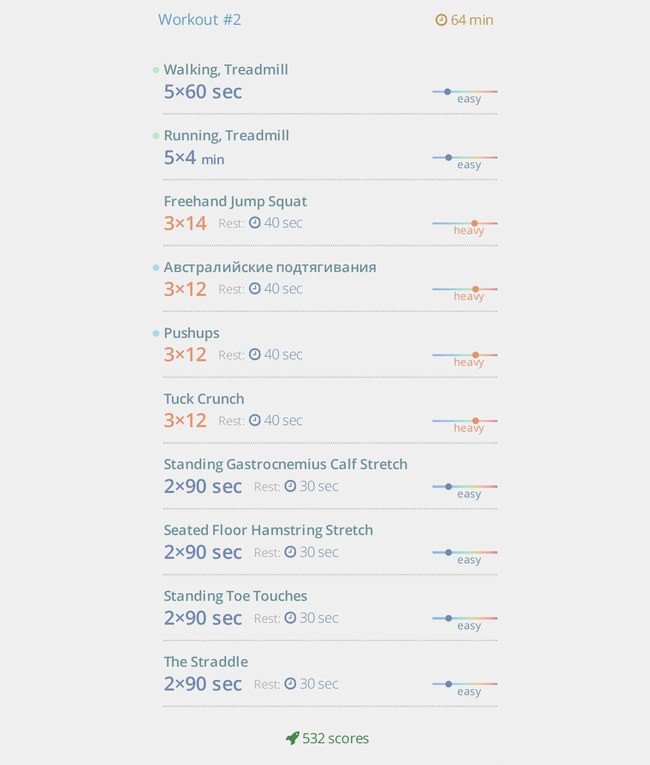Viewport: 650px width, 765px height.
Task: Click the clock icon beside 64 min
Action: point(441,20)
